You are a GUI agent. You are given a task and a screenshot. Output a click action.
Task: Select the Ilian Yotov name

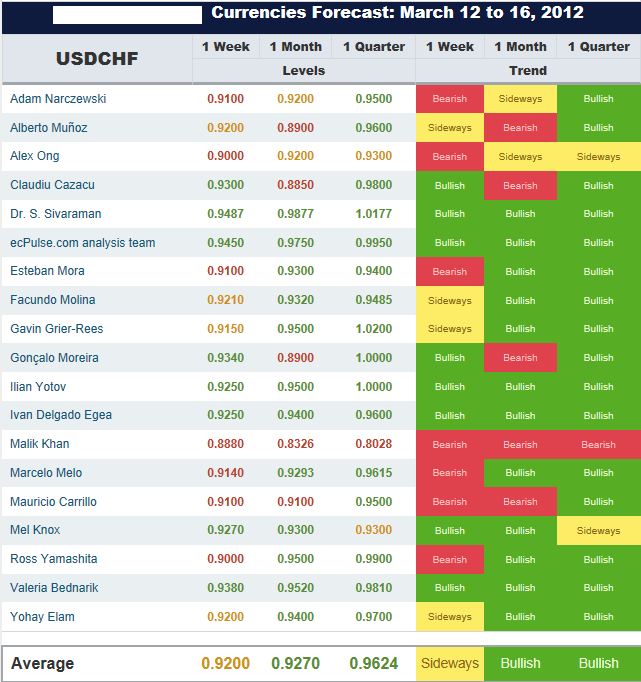[x=38, y=387]
